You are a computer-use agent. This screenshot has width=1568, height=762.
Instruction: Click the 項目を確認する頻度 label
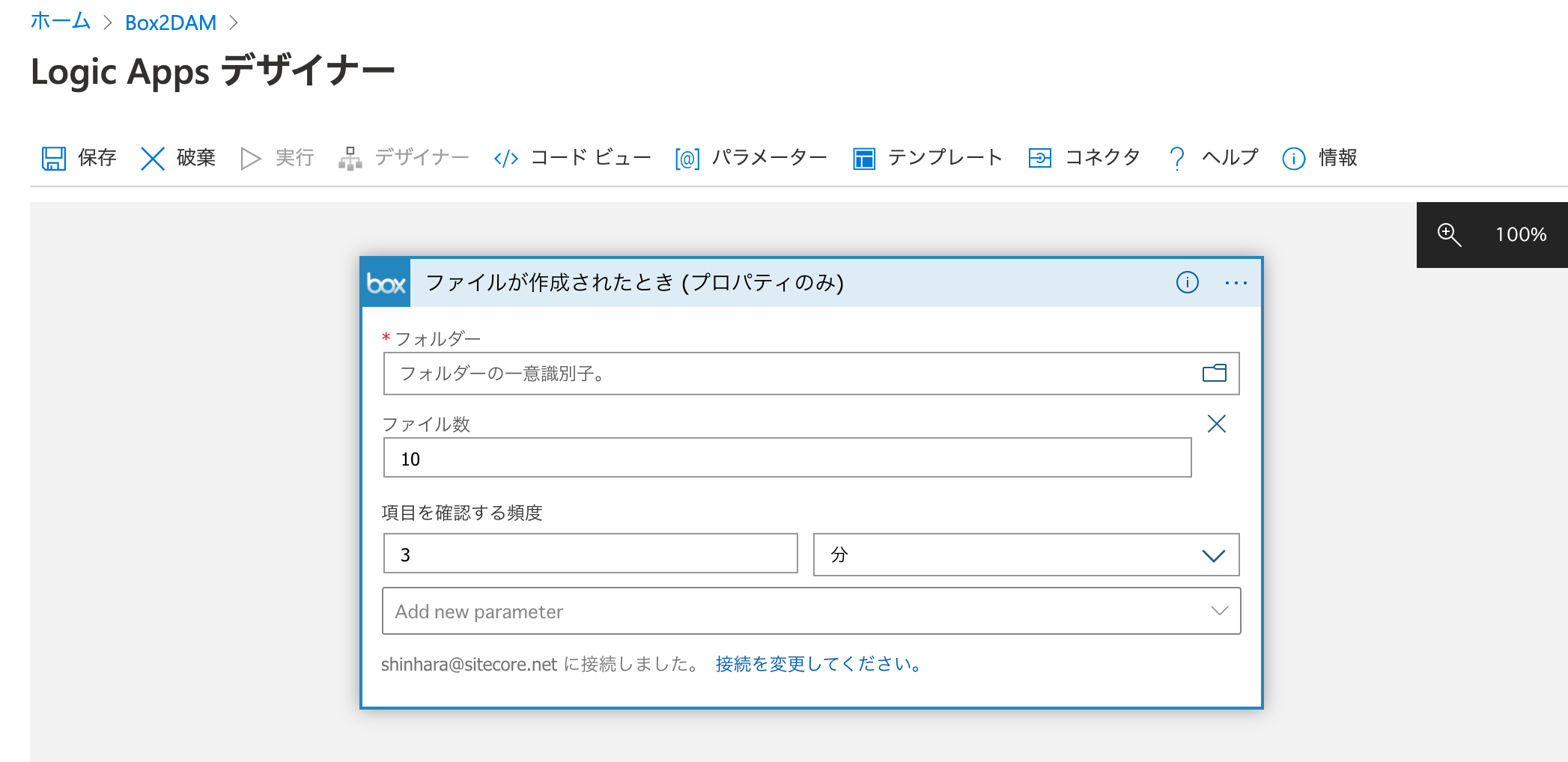462,513
